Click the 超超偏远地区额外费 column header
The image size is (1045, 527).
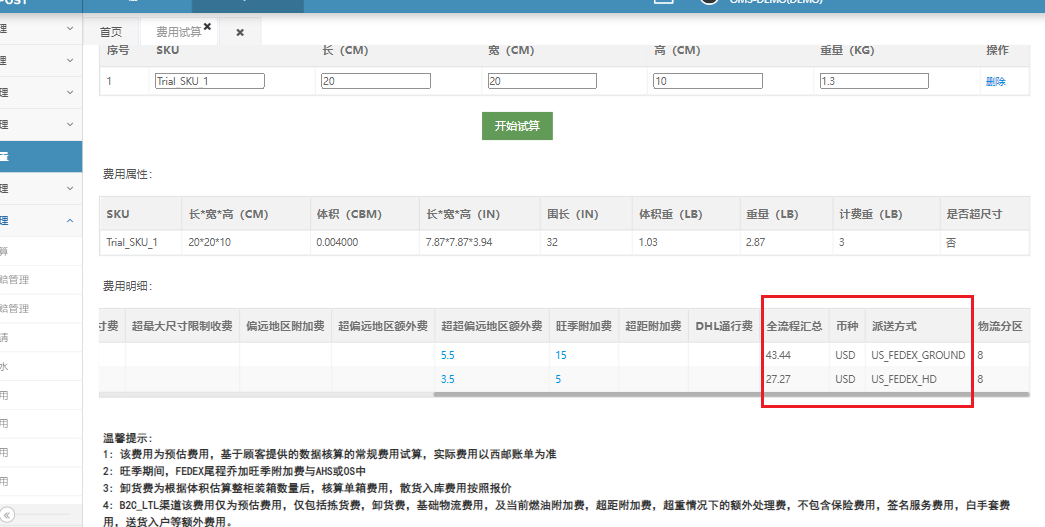point(492,326)
